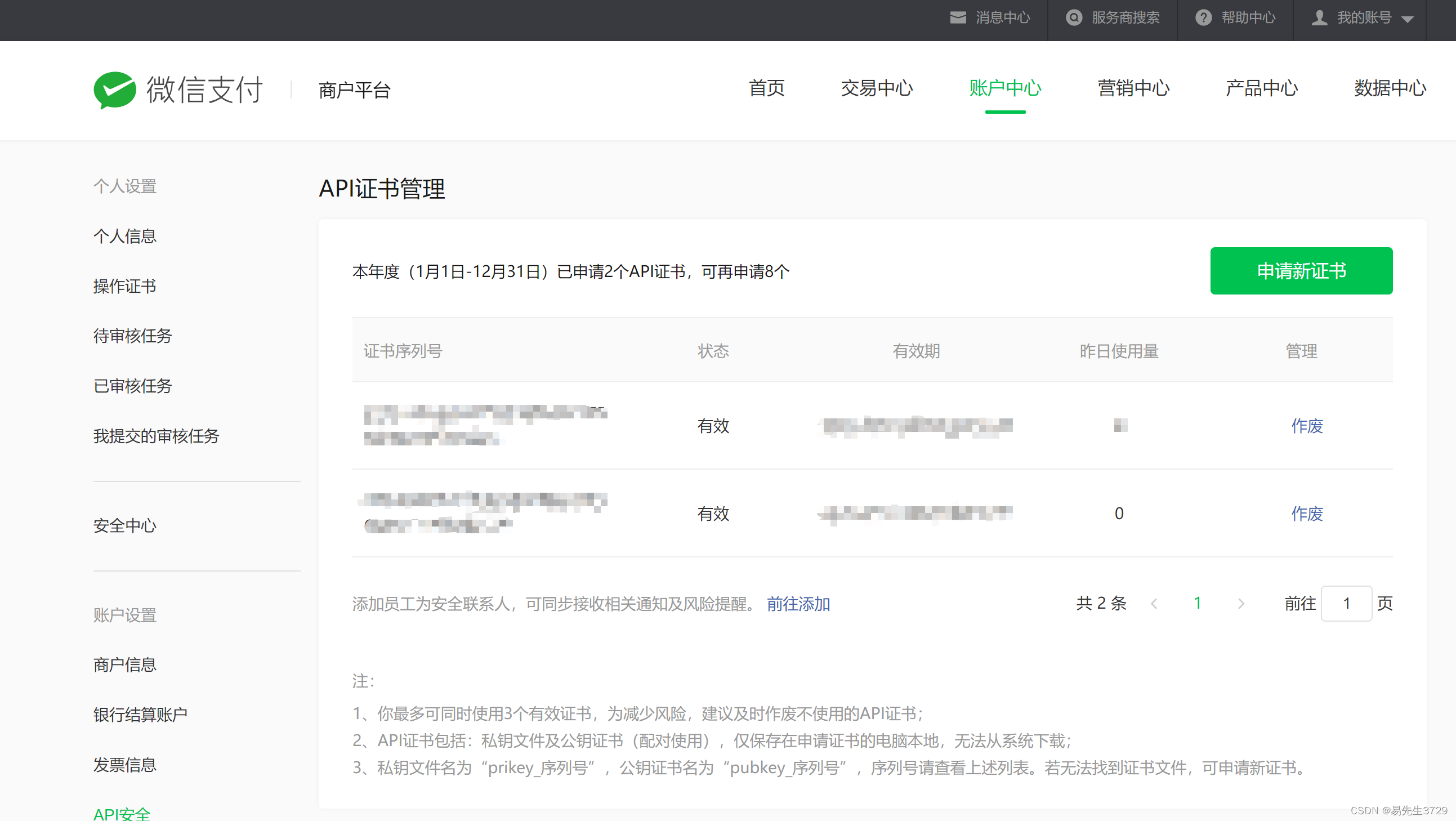Open the 交易中心 navigation tab
The image size is (1456, 821).
pos(877,89)
